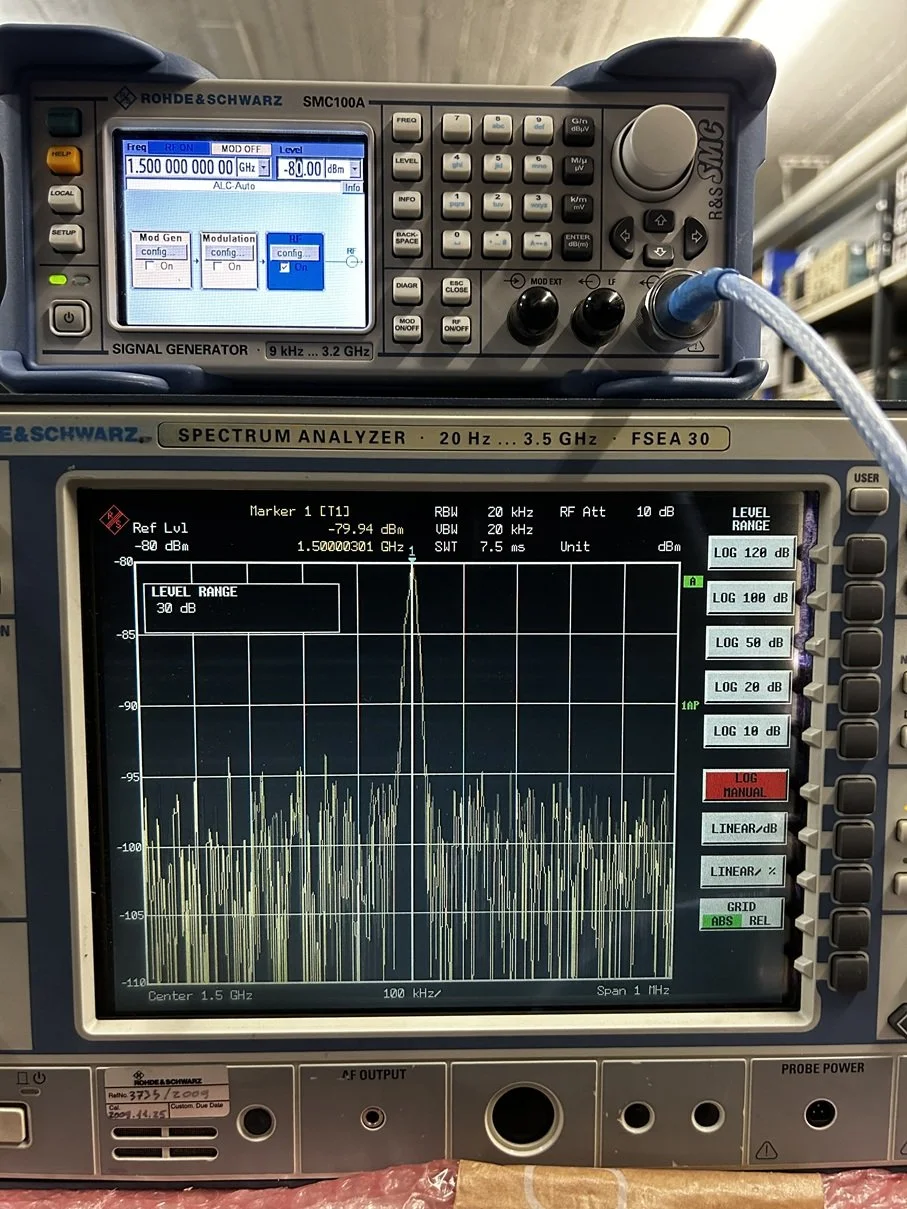Toggle the GRID ABS REL softkey
The width and height of the screenshot is (907, 1209).
pos(741,914)
